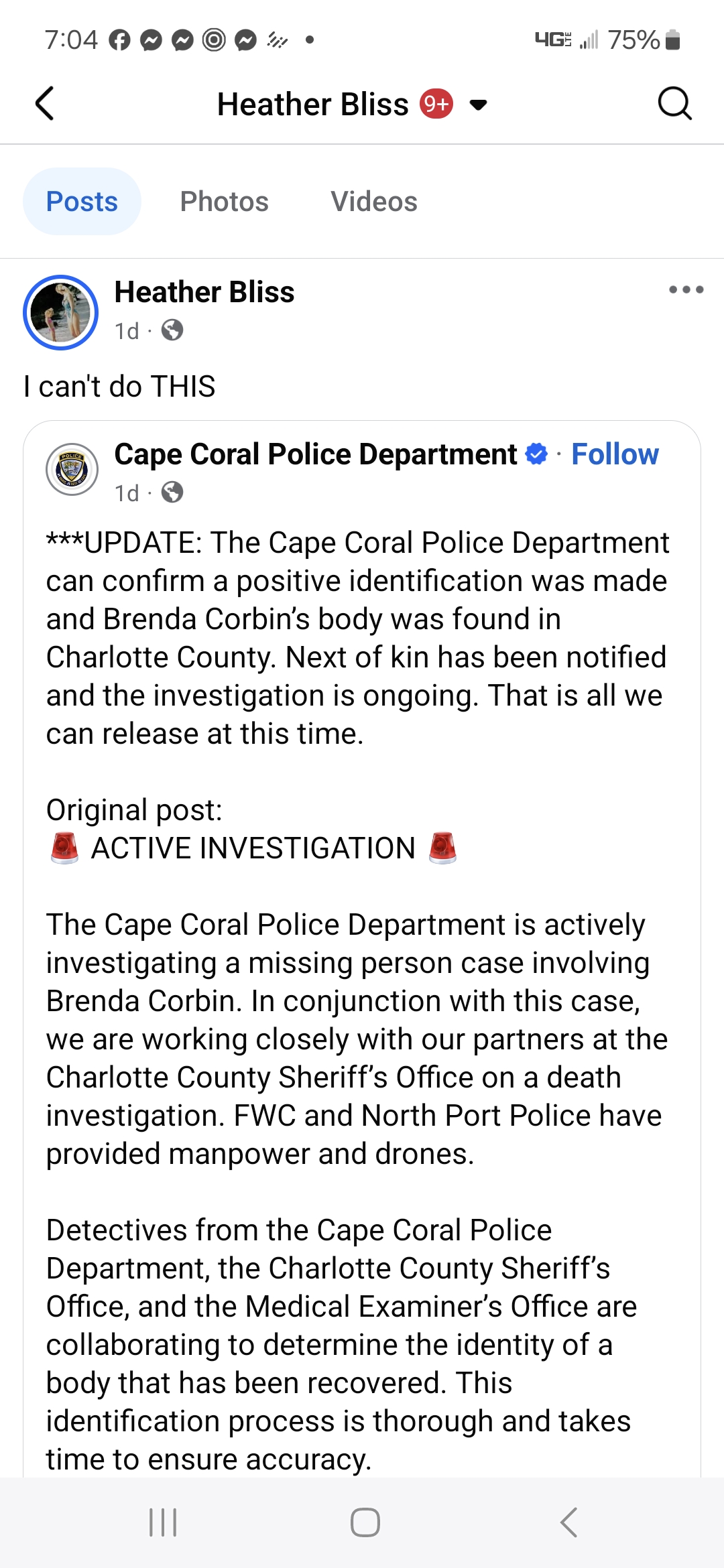
Task: Open search with the magnifier icon
Action: coord(674,104)
